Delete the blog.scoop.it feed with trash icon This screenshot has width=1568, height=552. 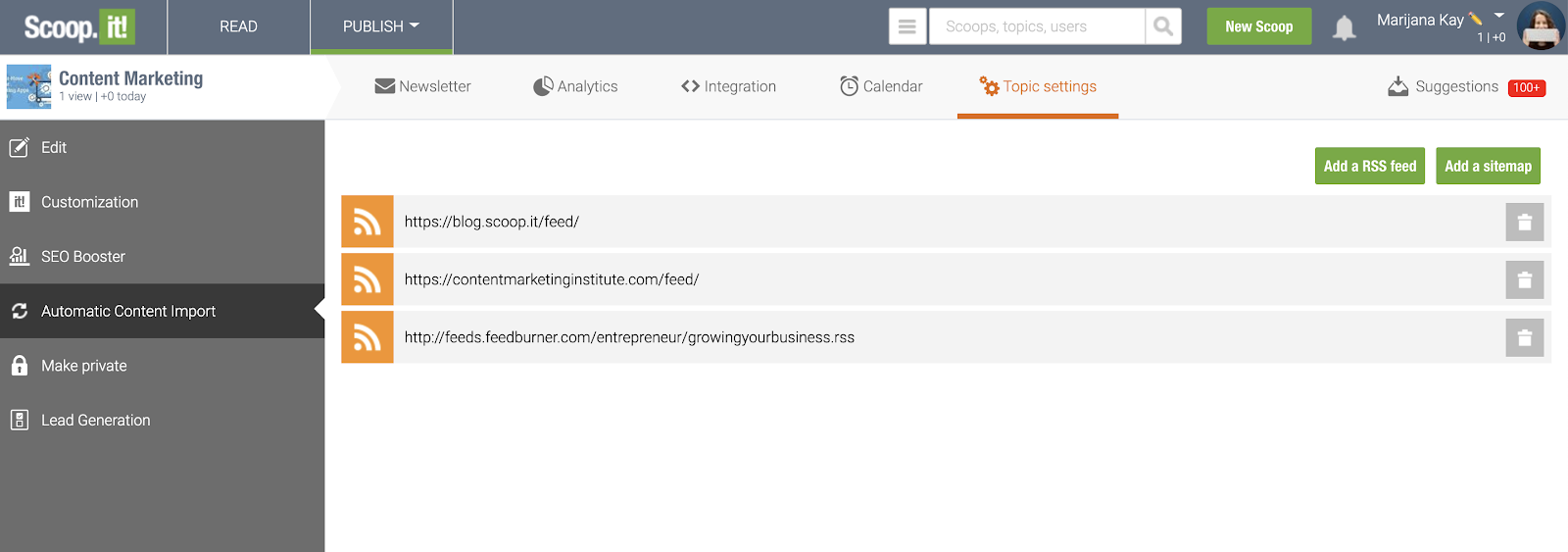point(1525,222)
